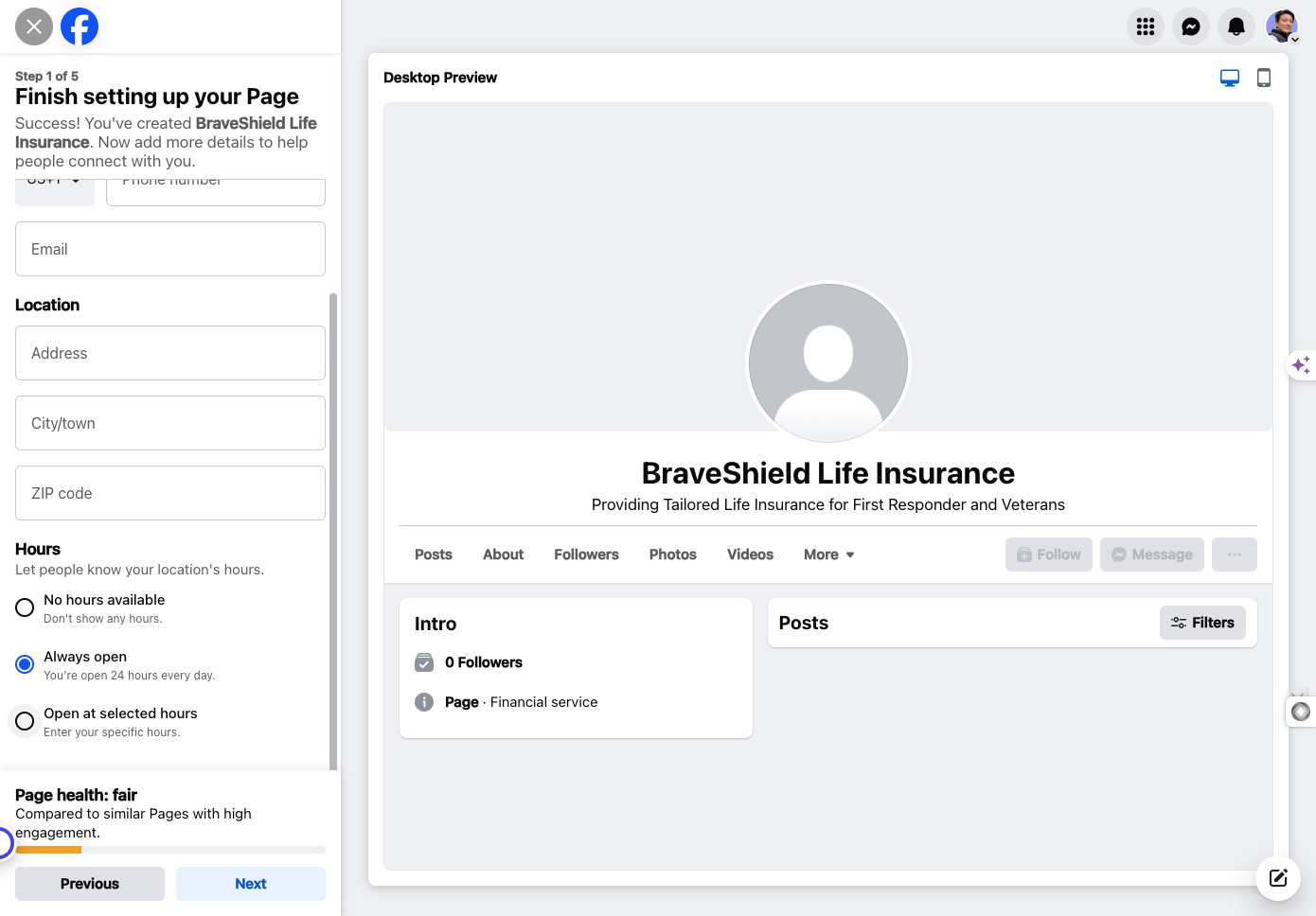
Task: Open the Facebook apps grid menu
Action: [x=1146, y=26]
